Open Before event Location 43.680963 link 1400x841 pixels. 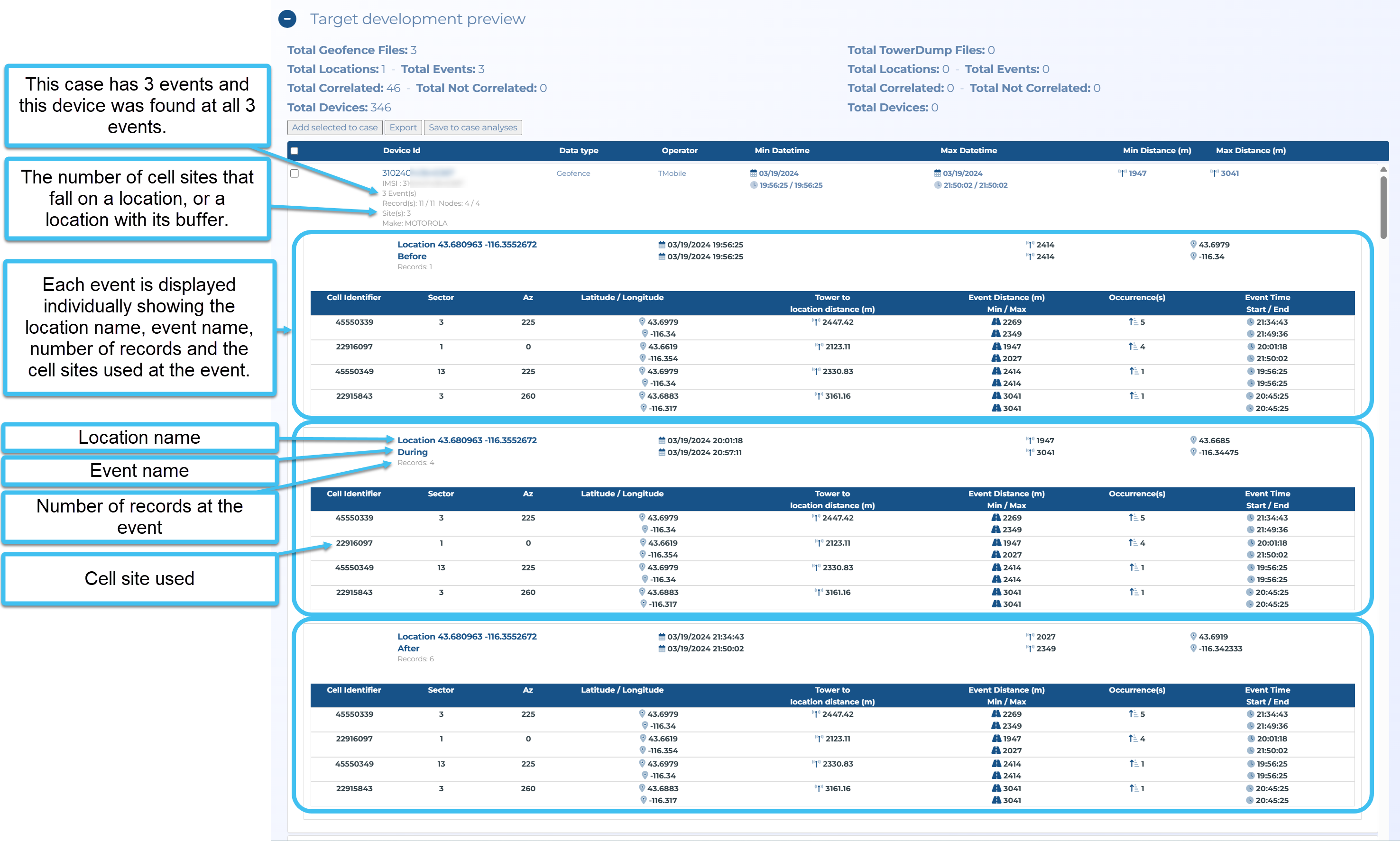pyautogui.click(x=467, y=245)
